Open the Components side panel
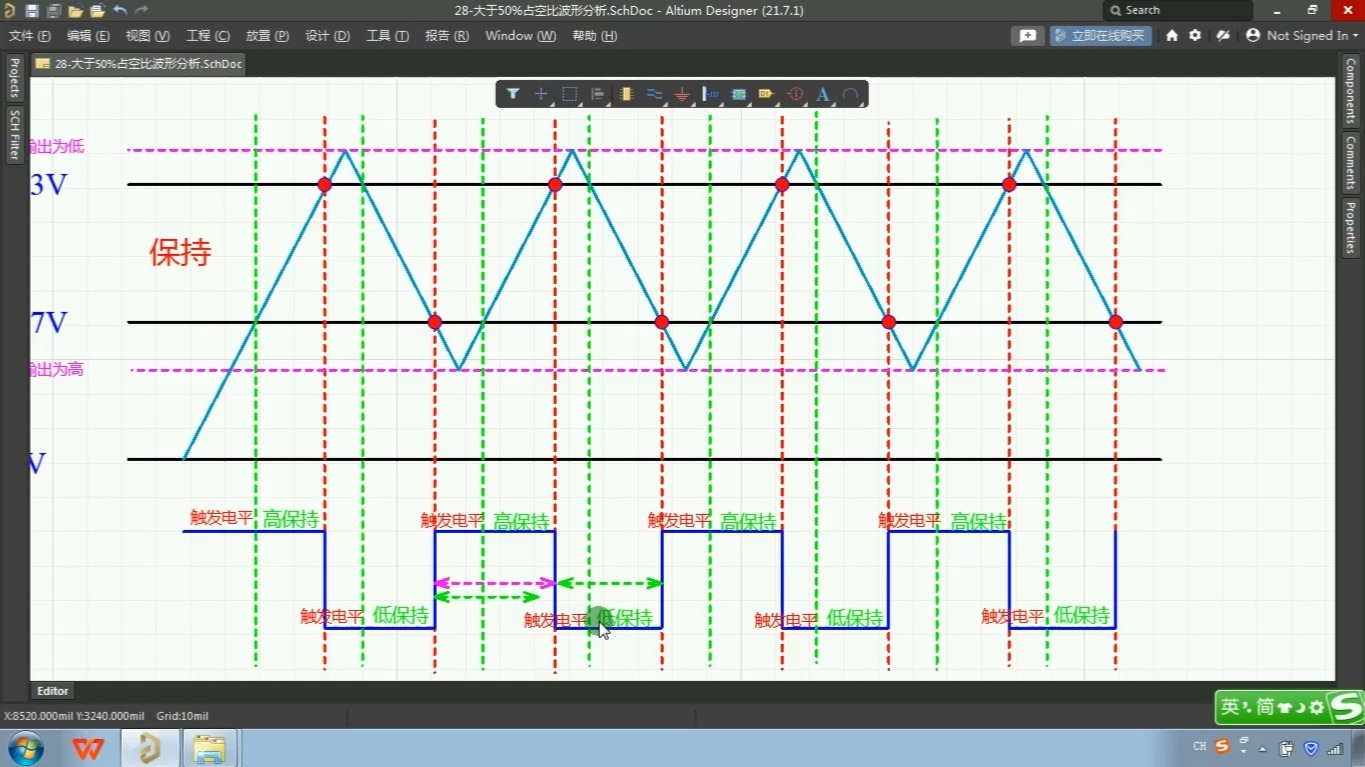 [1350, 91]
